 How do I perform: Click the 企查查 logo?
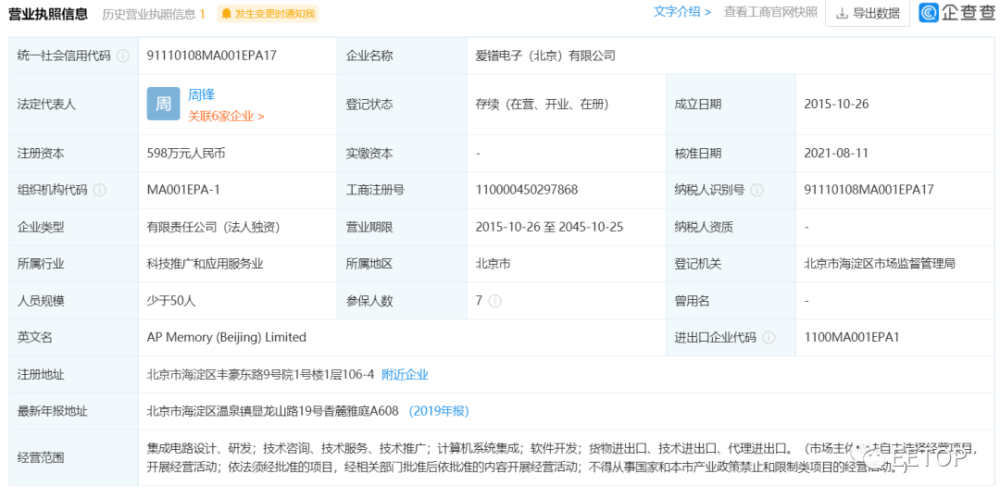coord(957,13)
